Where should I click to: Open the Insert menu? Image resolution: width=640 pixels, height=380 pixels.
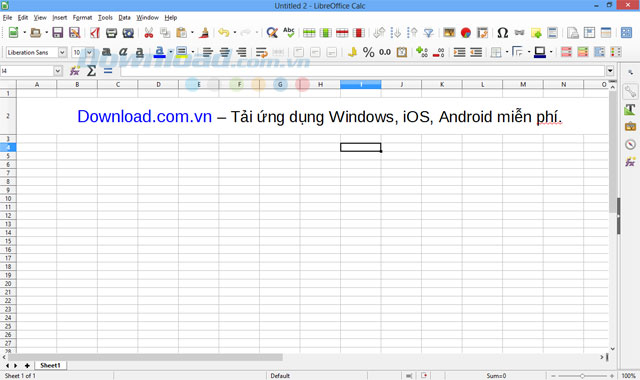tap(60, 18)
